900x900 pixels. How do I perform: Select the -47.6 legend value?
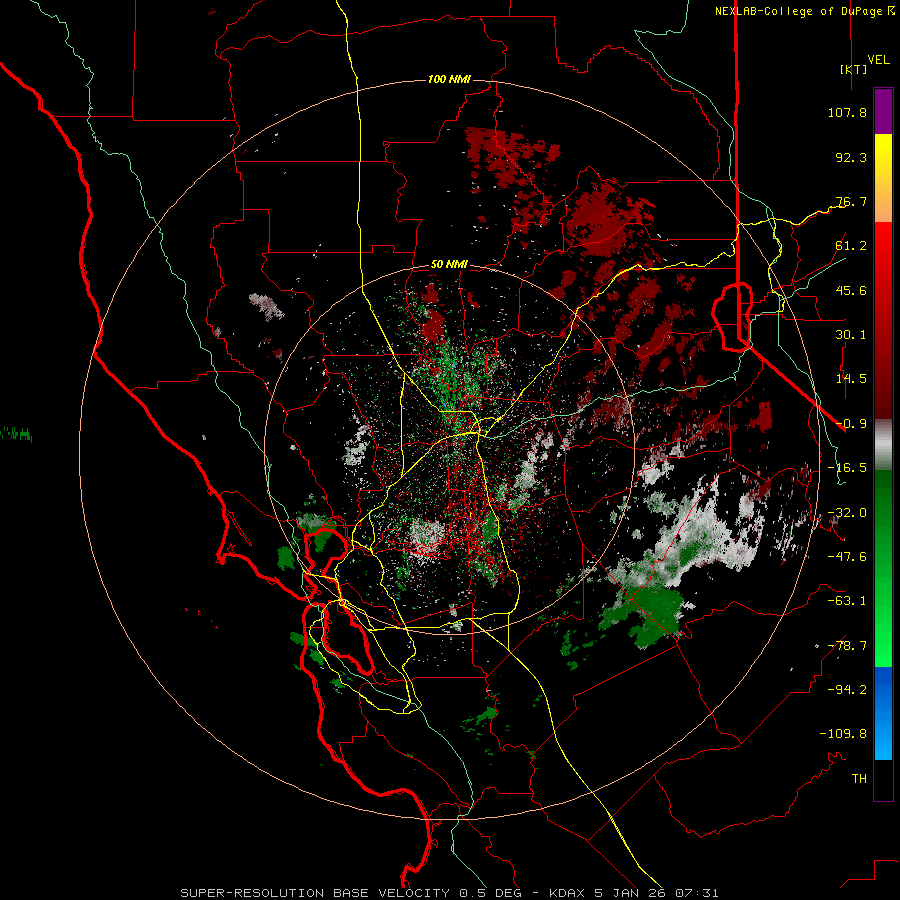(847, 557)
